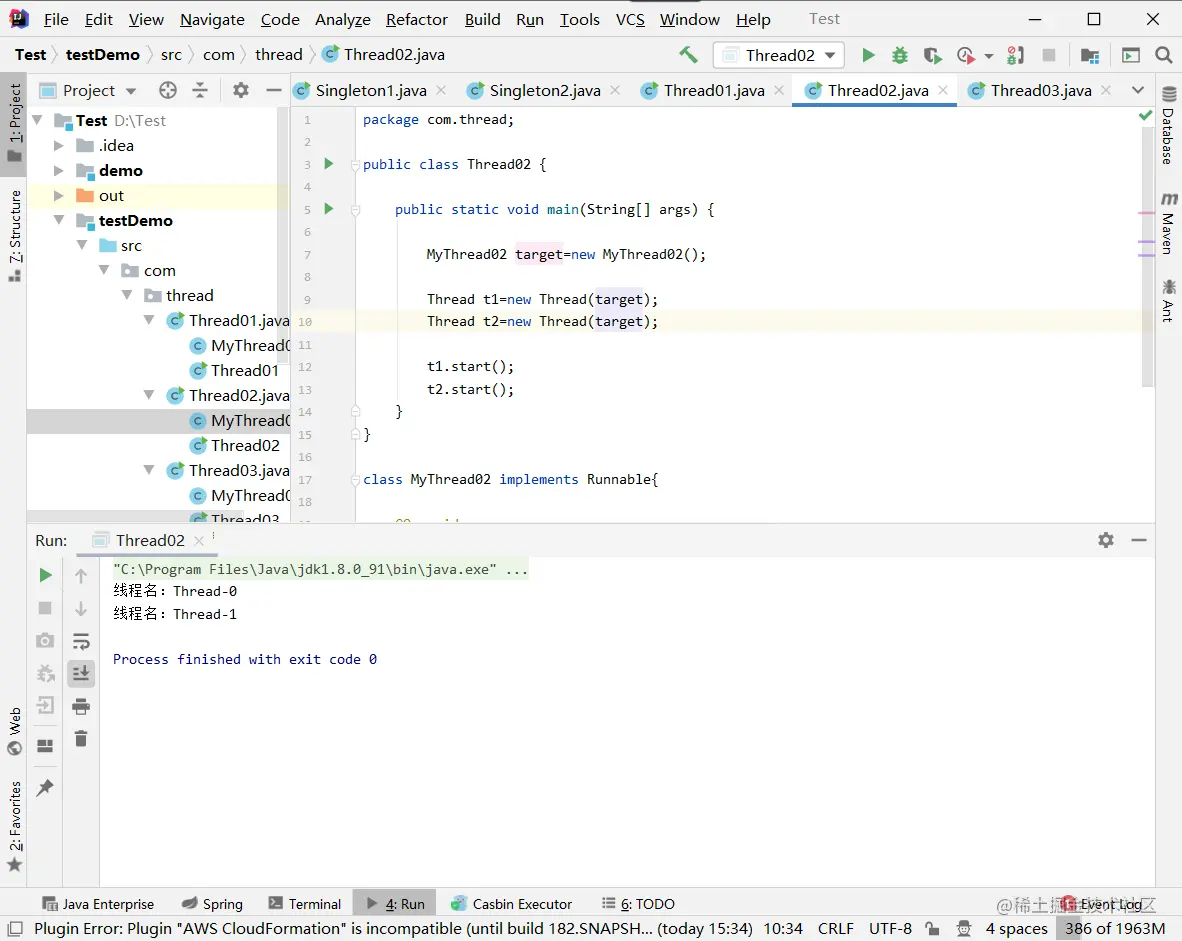Collapse the Thread03.java tree node
This screenshot has height=941, width=1182.
(149, 470)
